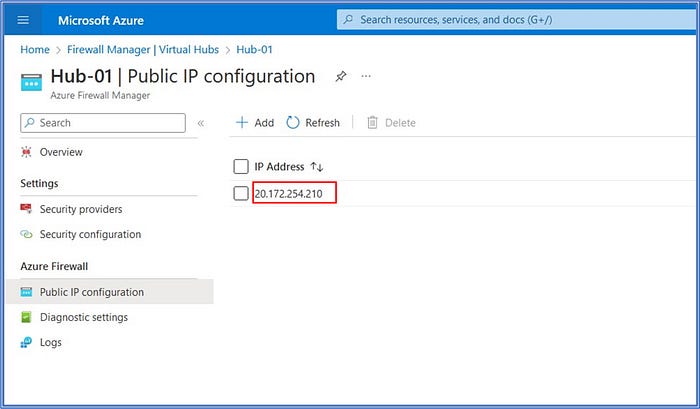Click the Logs icon in sidebar
Viewport: 700px width, 409px height.
(26, 342)
